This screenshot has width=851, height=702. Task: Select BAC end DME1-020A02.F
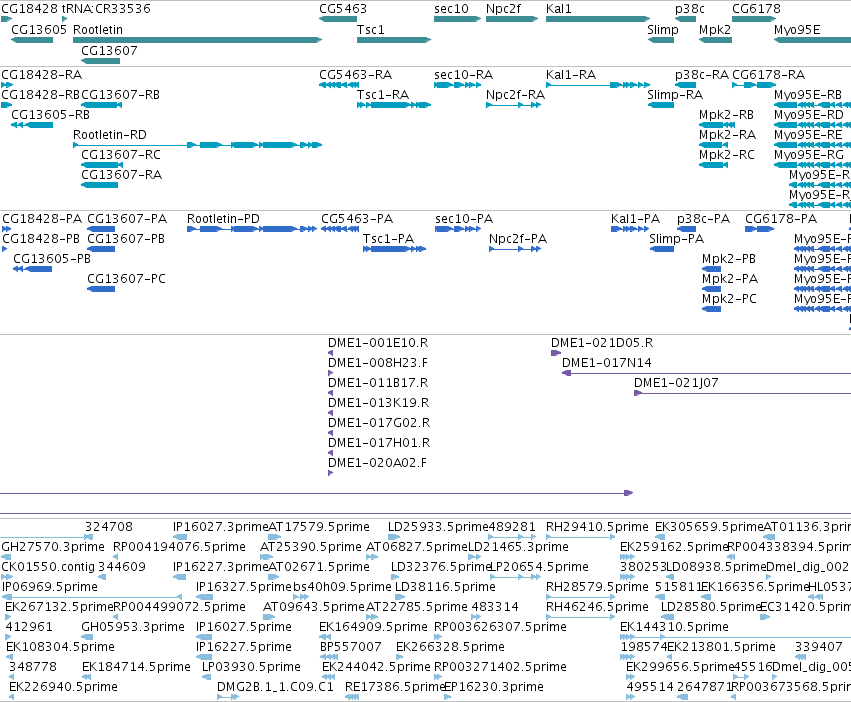tap(331, 473)
